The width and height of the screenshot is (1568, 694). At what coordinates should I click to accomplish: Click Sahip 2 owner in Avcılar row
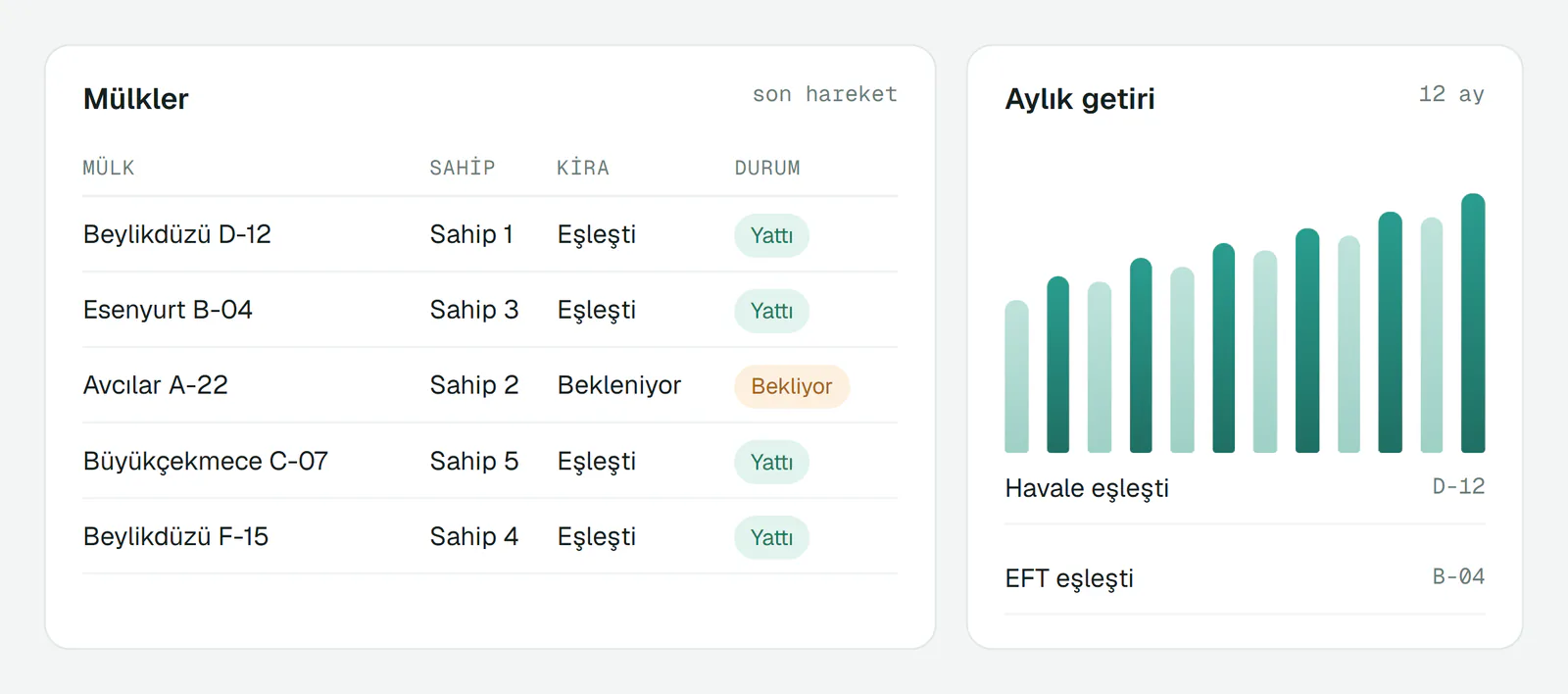(474, 385)
